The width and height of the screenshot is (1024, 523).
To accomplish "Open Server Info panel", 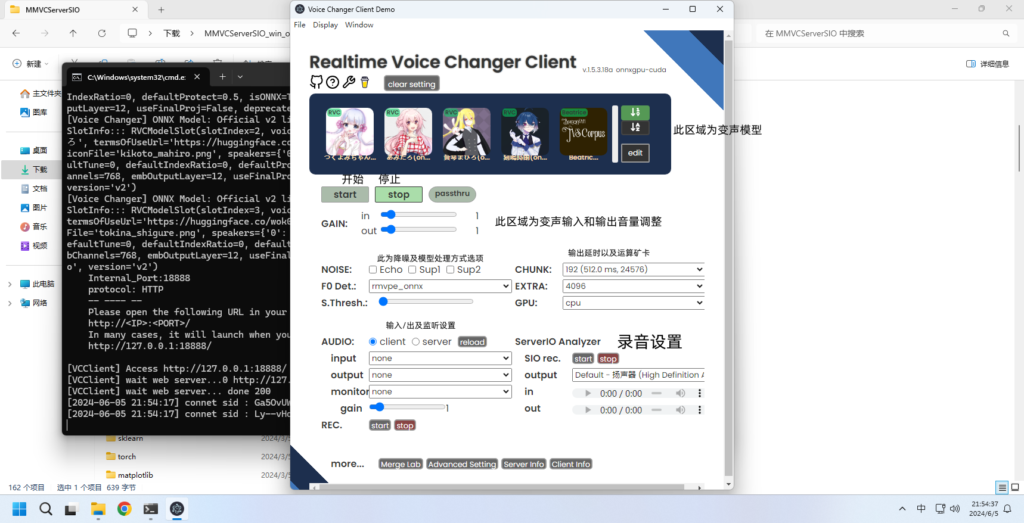I will [524, 464].
